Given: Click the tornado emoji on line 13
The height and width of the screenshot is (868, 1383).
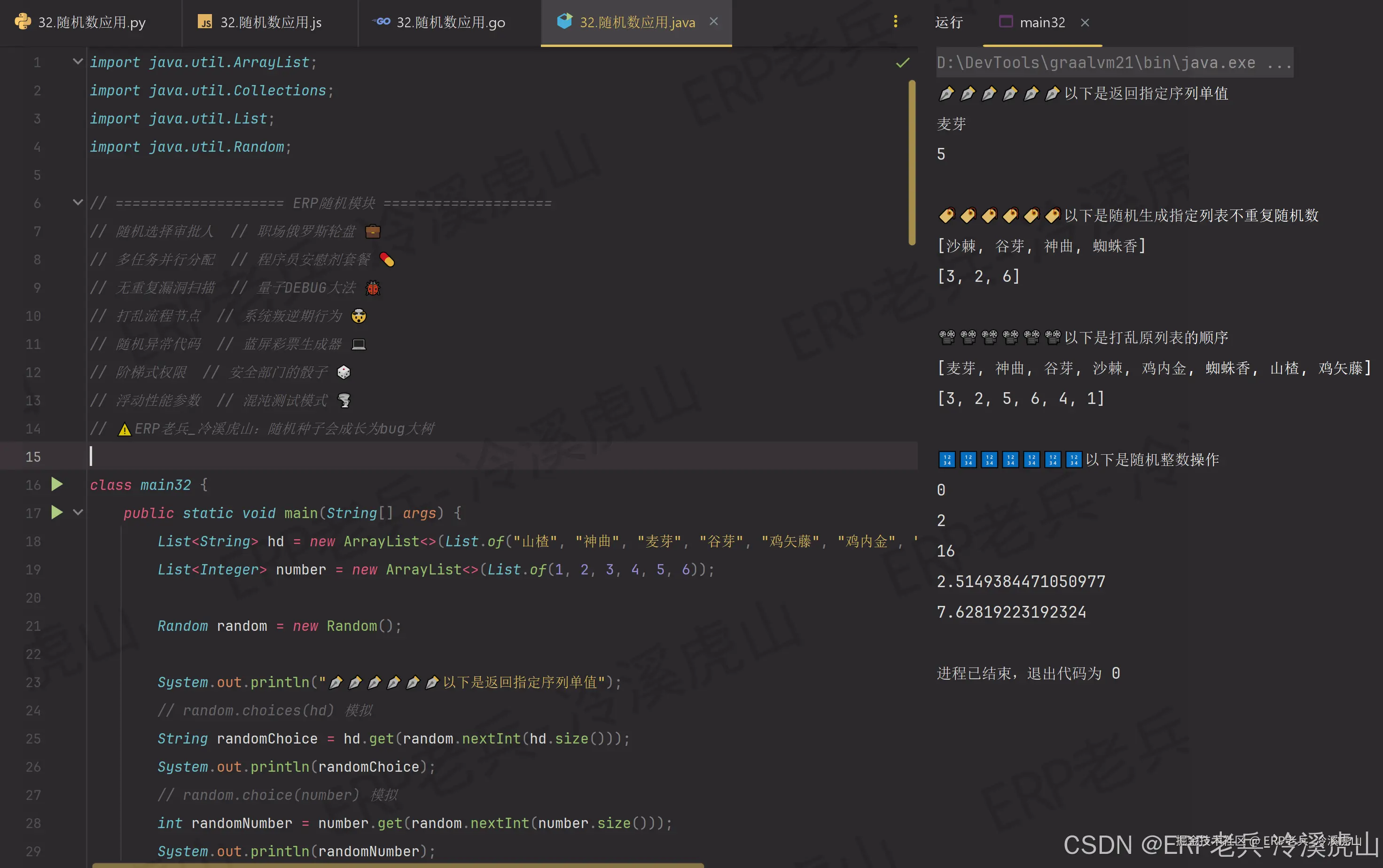Looking at the screenshot, I should (x=344, y=400).
